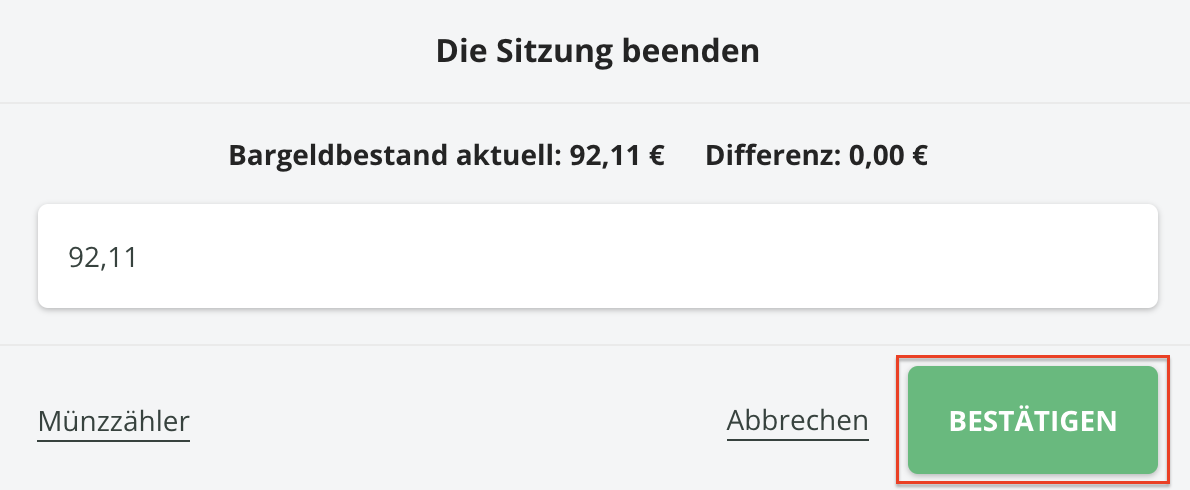Select the Differenz amount text 0,00 €
Image resolution: width=1190 pixels, height=490 pixels.
(888, 156)
